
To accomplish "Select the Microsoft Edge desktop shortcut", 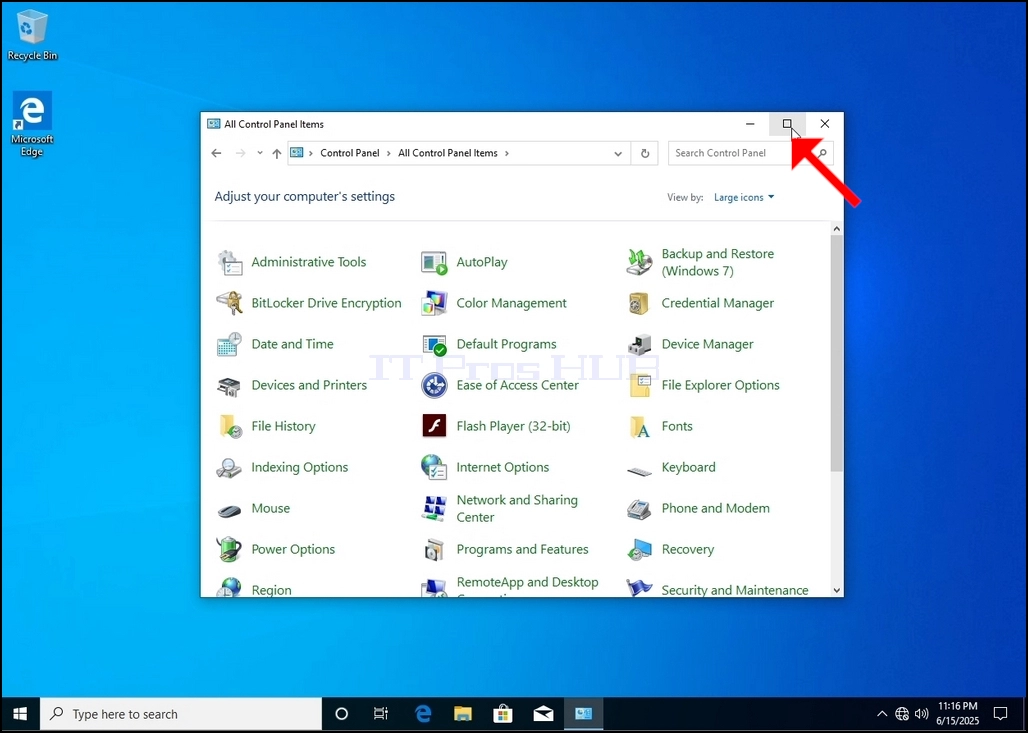I will [x=31, y=125].
